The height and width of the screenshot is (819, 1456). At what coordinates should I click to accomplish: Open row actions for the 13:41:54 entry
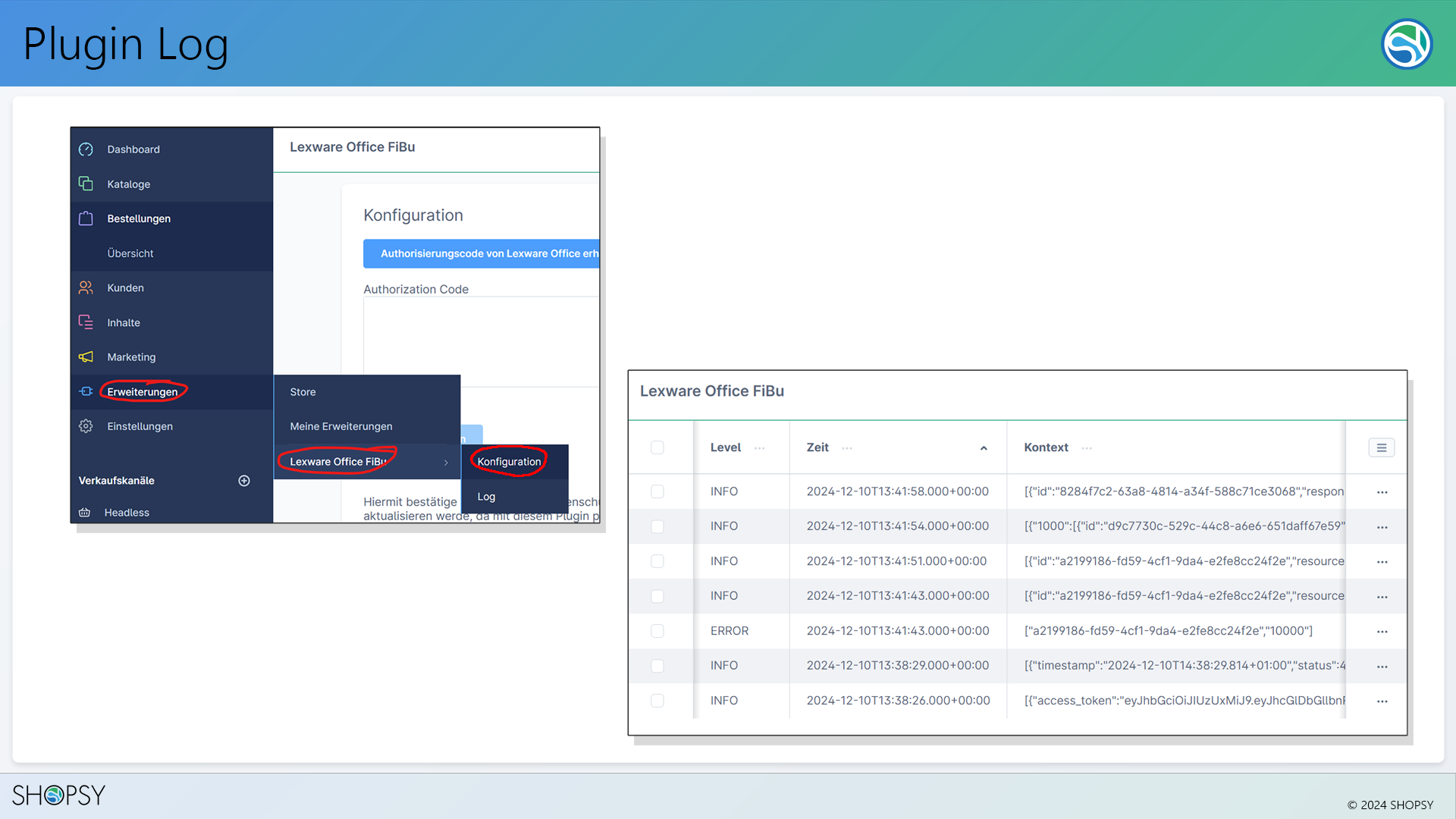[1382, 527]
